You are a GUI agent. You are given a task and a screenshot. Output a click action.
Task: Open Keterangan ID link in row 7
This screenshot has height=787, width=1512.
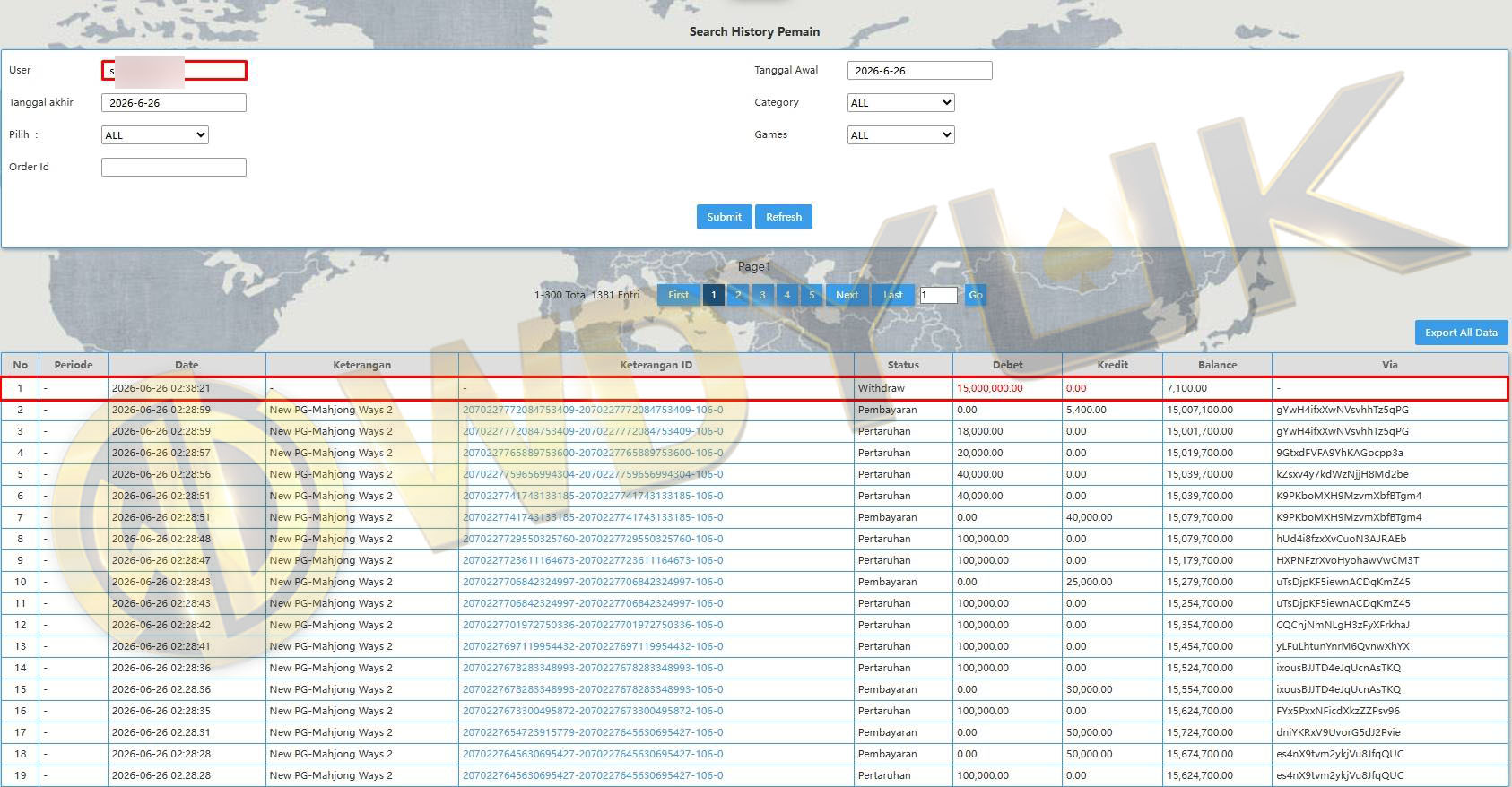(593, 517)
